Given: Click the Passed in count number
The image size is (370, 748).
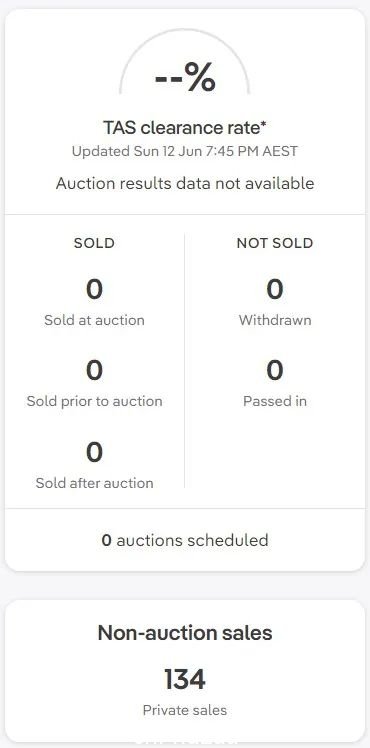Looking at the screenshot, I should (275, 371).
